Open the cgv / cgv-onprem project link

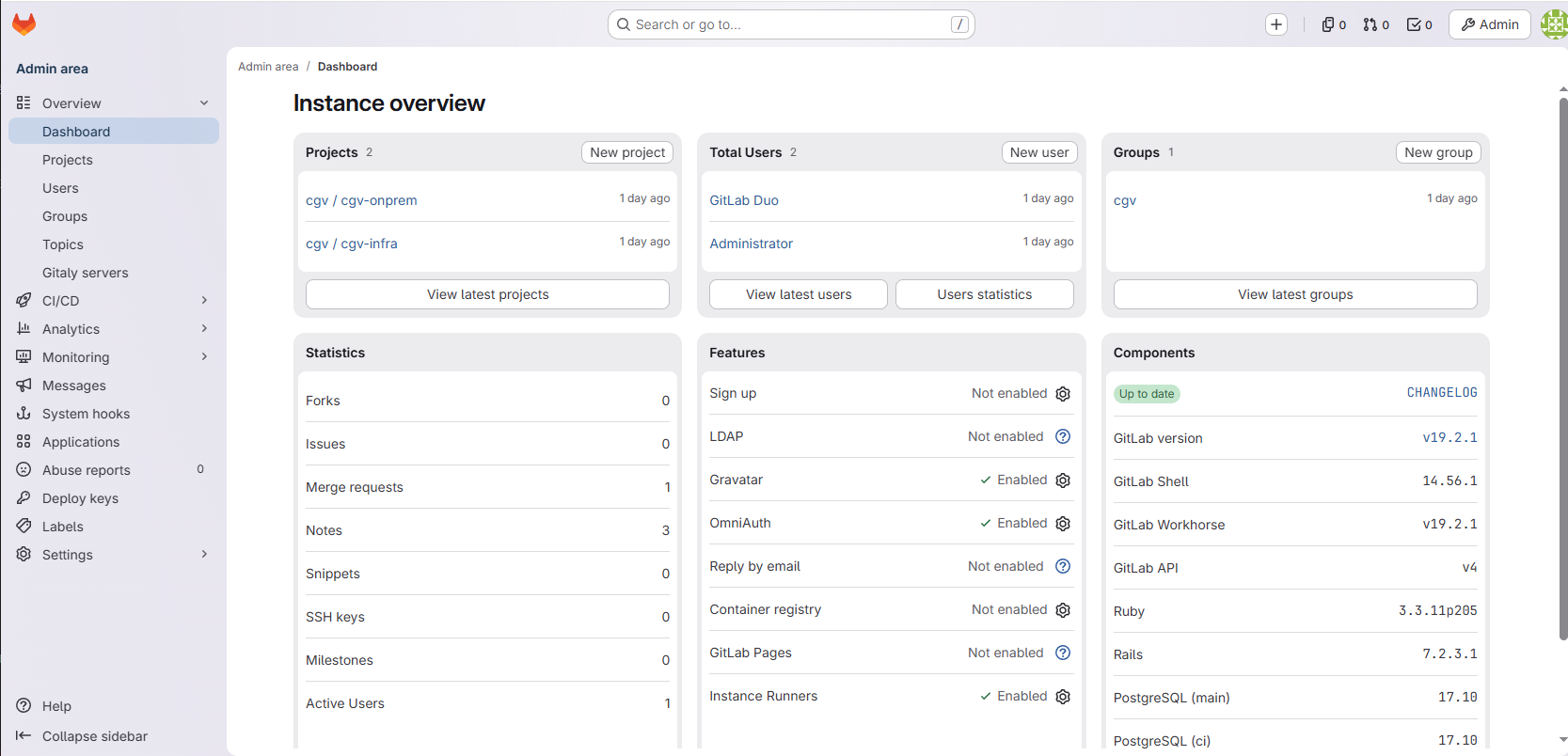click(x=361, y=200)
